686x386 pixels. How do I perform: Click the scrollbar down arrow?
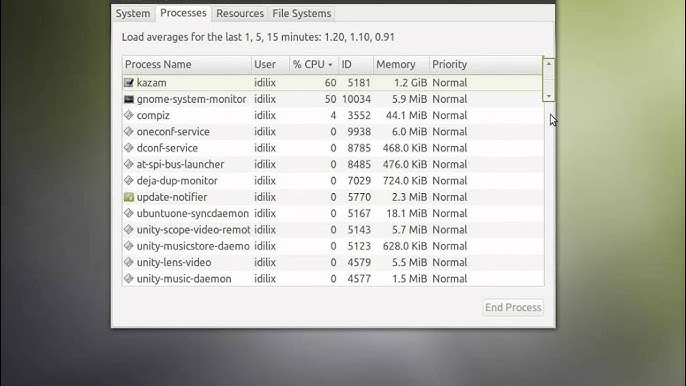[549, 96]
